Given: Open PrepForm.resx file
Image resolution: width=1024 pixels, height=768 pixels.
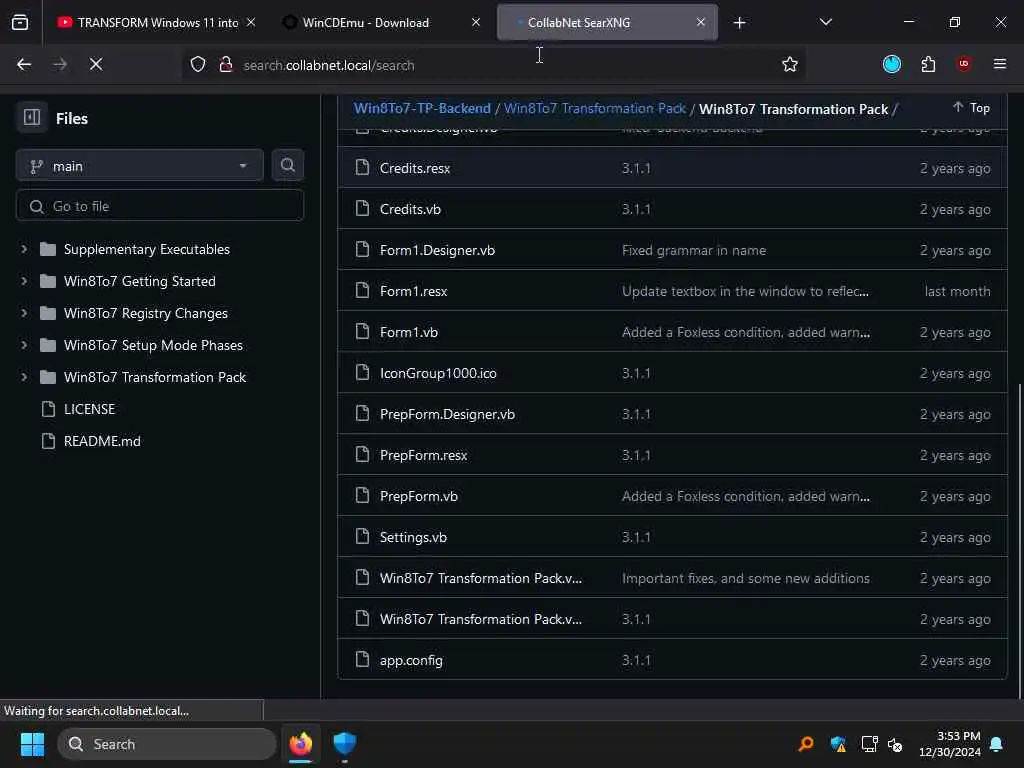Looking at the screenshot, I should tap(423, 455).
